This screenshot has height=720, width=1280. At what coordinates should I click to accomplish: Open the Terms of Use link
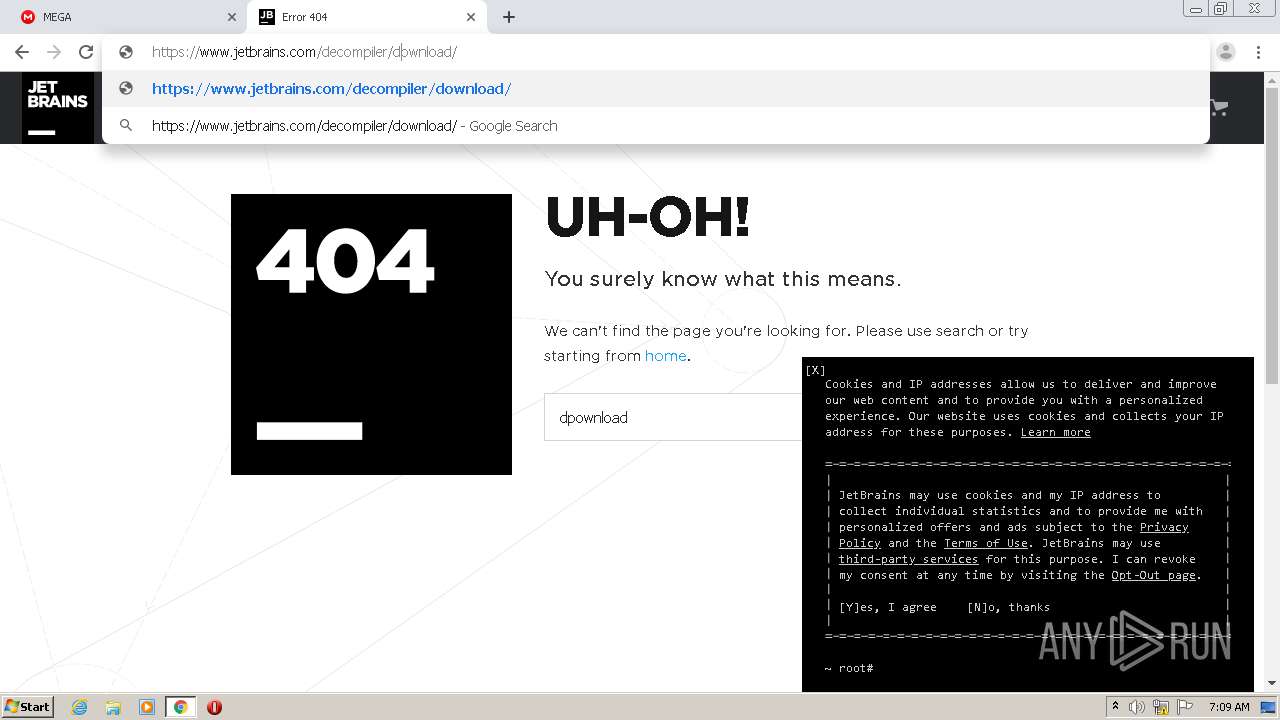986,543
